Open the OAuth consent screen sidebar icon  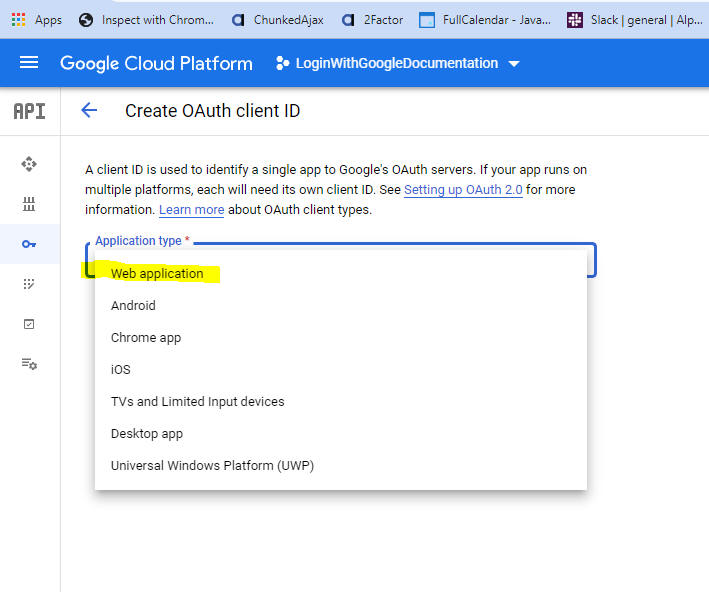29,284
